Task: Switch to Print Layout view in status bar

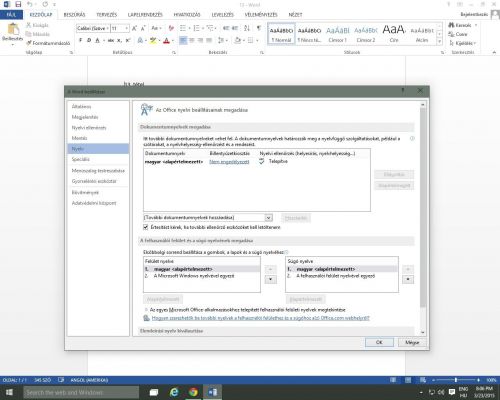Action: click(x=408, y=380)
